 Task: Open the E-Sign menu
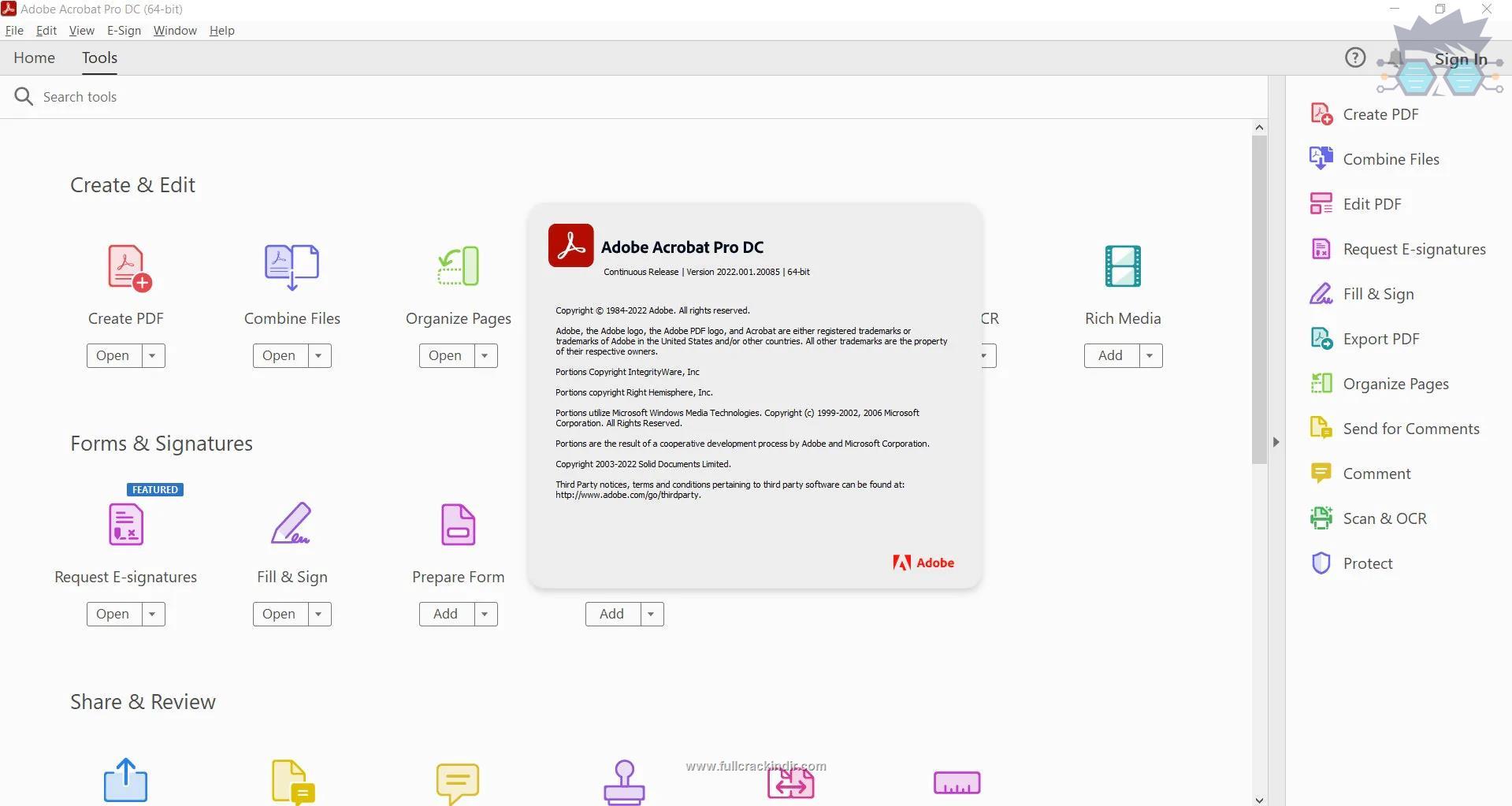[x=124, y=30]
